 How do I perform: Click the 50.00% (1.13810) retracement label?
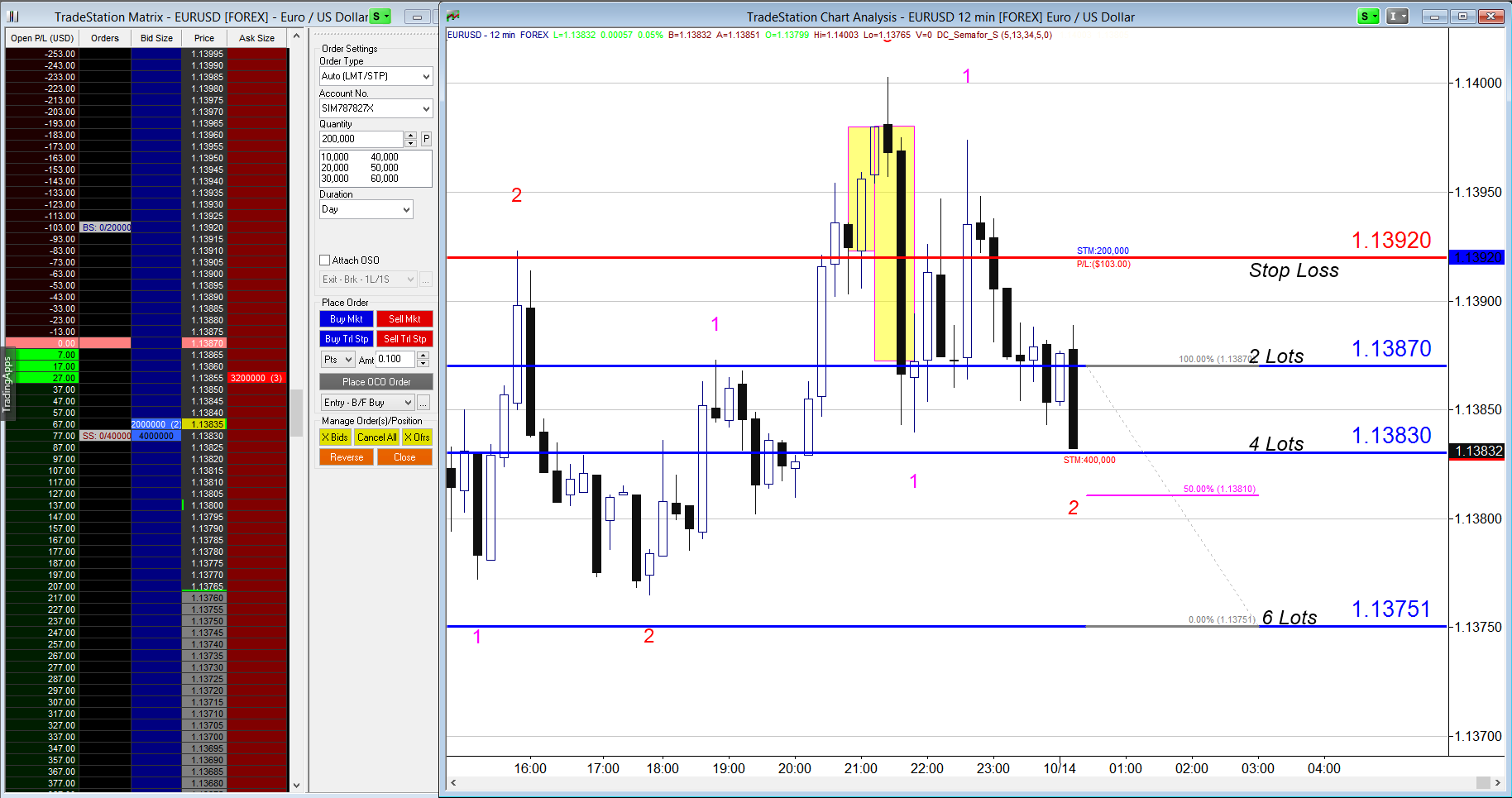[x=1220, y=490]
